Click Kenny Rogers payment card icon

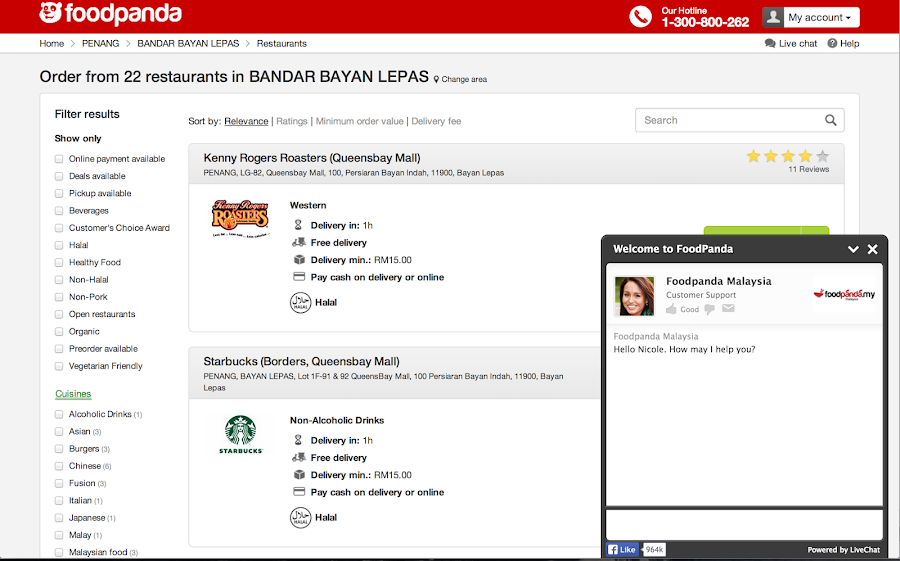coord(299,277)
